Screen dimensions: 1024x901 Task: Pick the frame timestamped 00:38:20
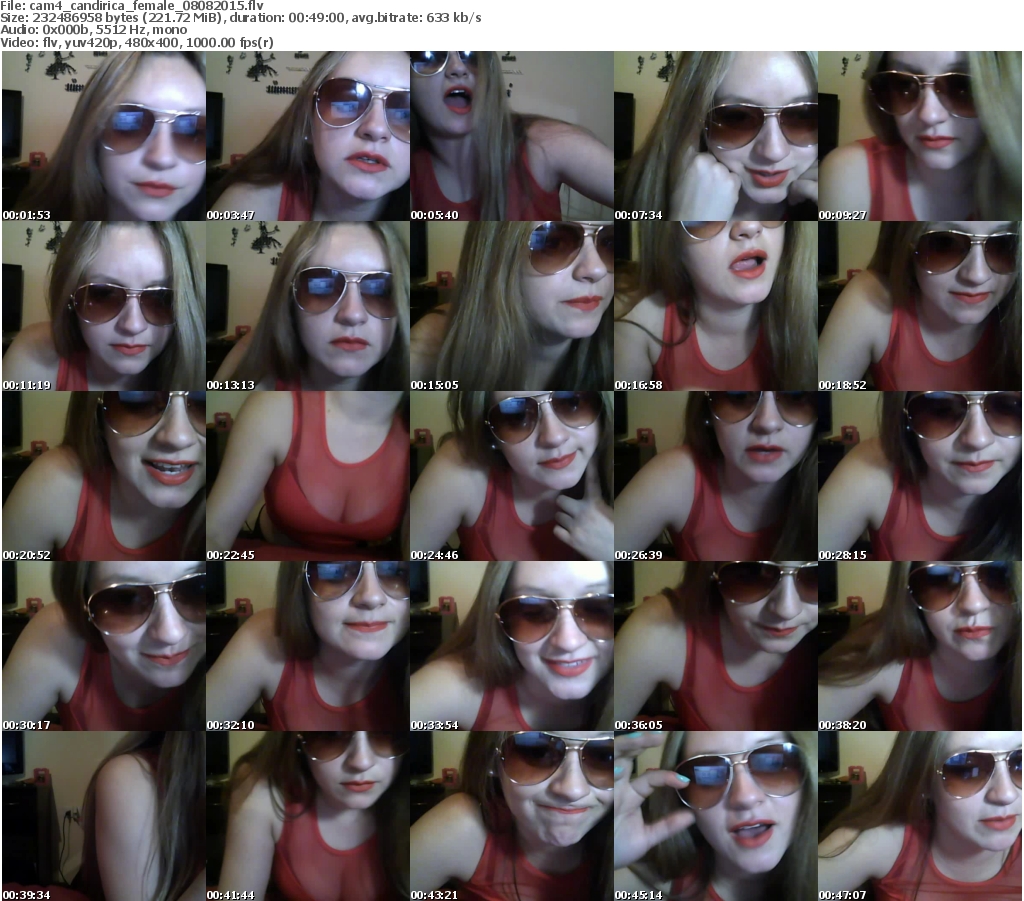920,646
